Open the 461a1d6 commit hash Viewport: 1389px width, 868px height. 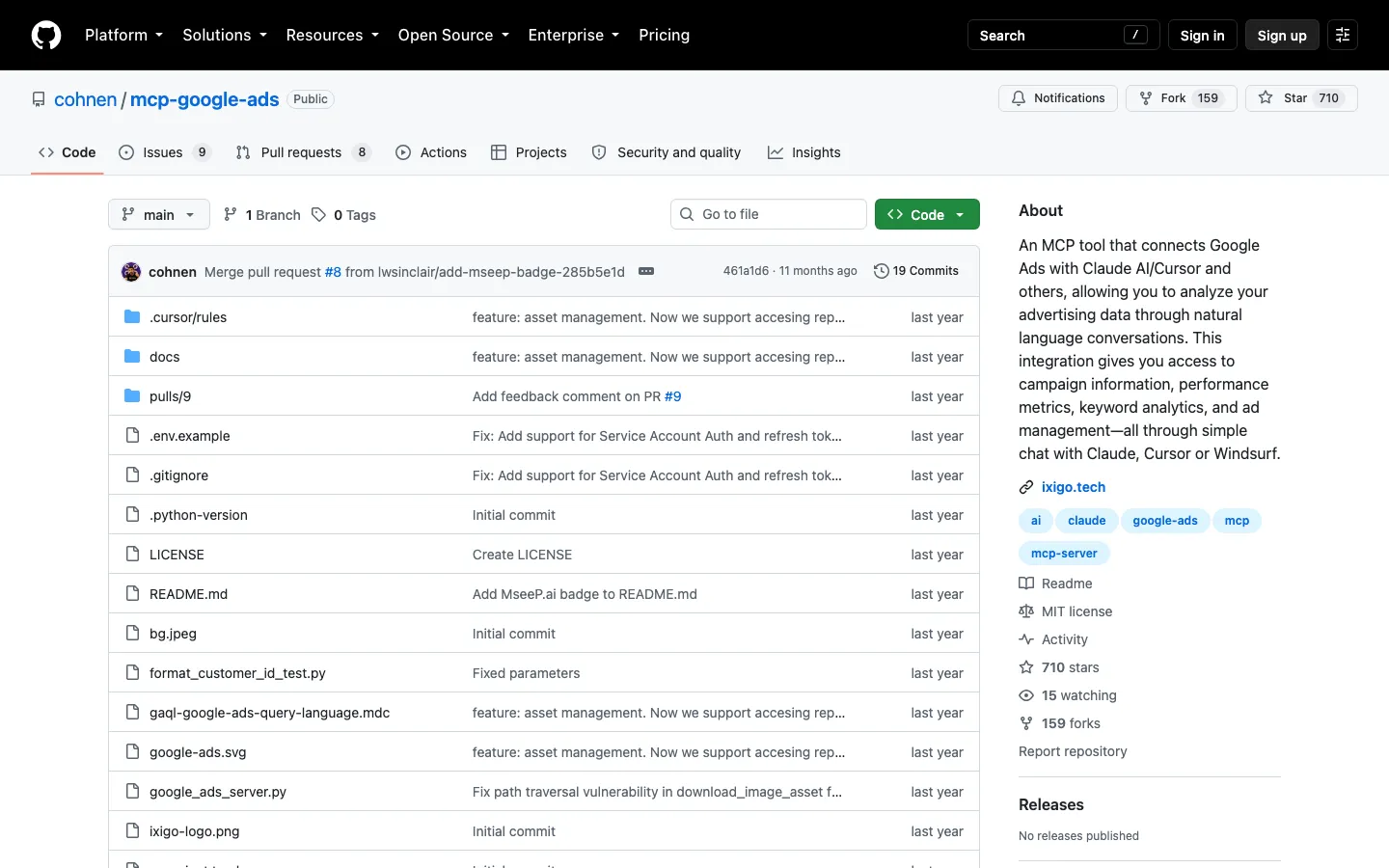(x=746, y=271)
